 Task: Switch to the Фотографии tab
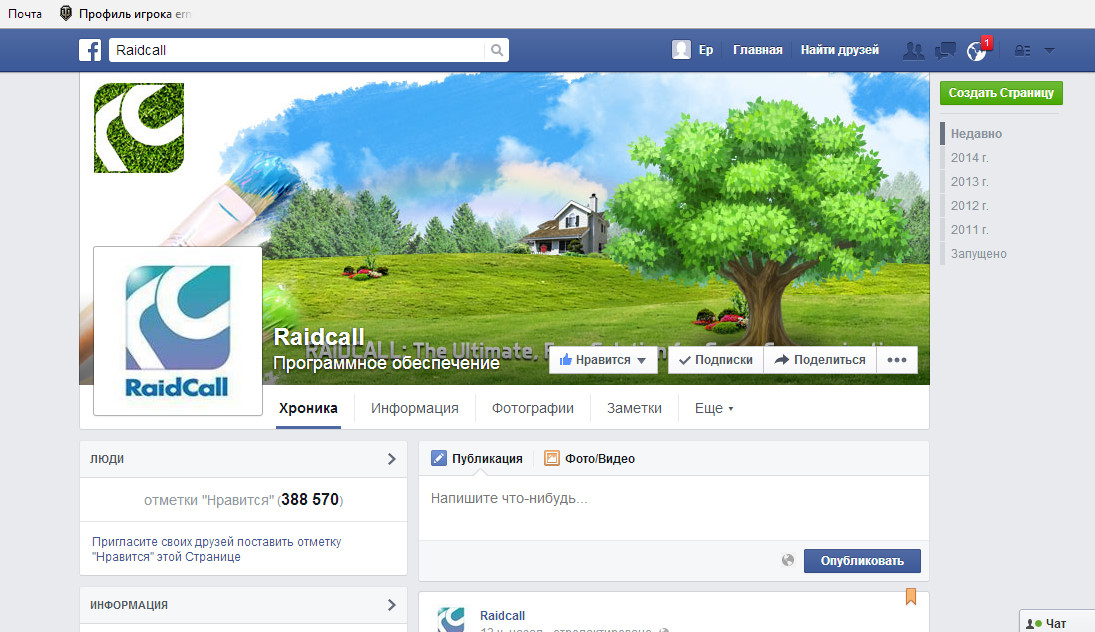(533, 409)
